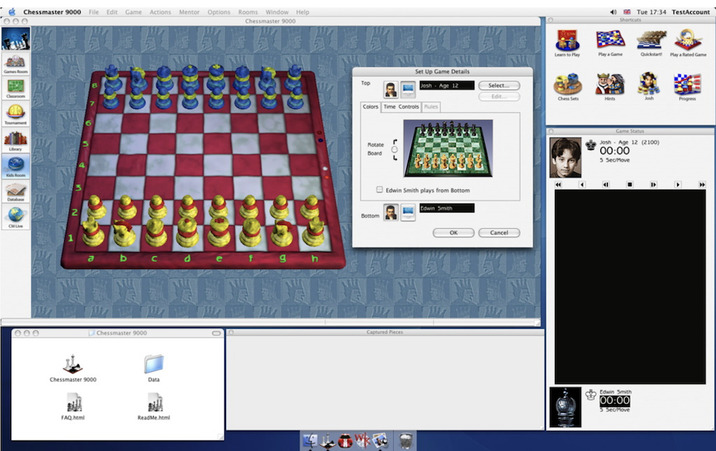Confirm game setup with OK
Screen dimensions: 716x451
[453, 232]
